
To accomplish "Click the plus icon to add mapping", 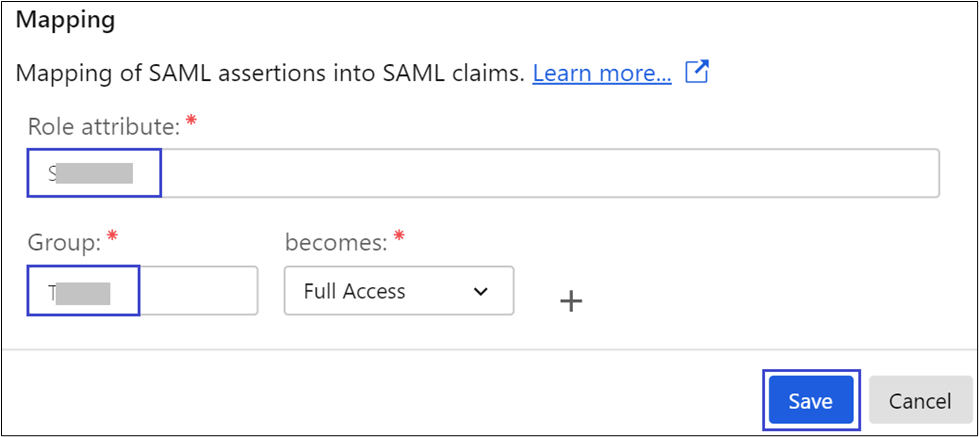I will [x=570, y=301].
